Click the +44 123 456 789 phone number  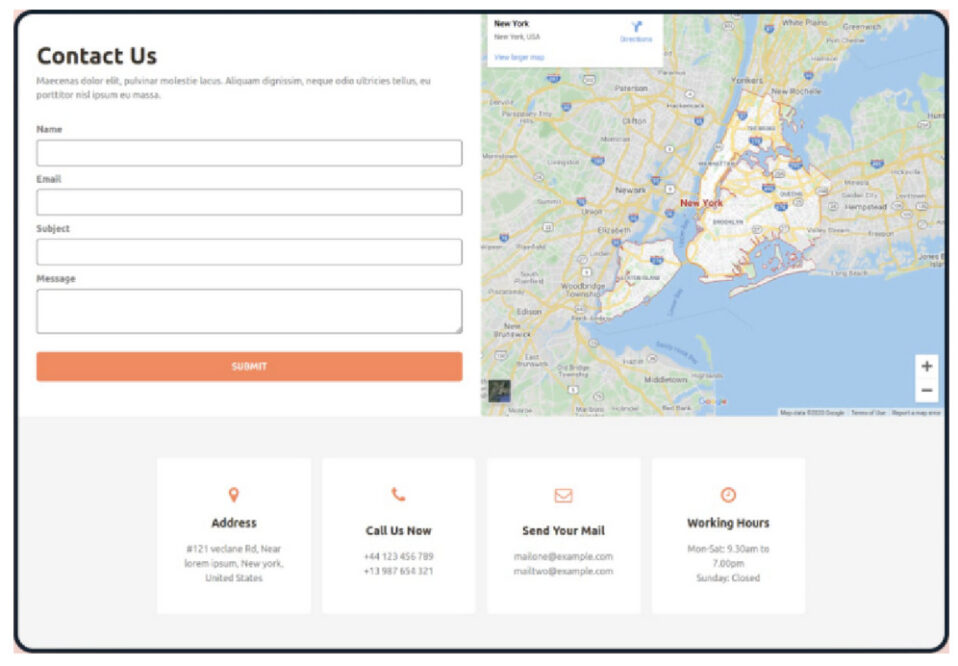pyautogui.click(x=398, y=558)
